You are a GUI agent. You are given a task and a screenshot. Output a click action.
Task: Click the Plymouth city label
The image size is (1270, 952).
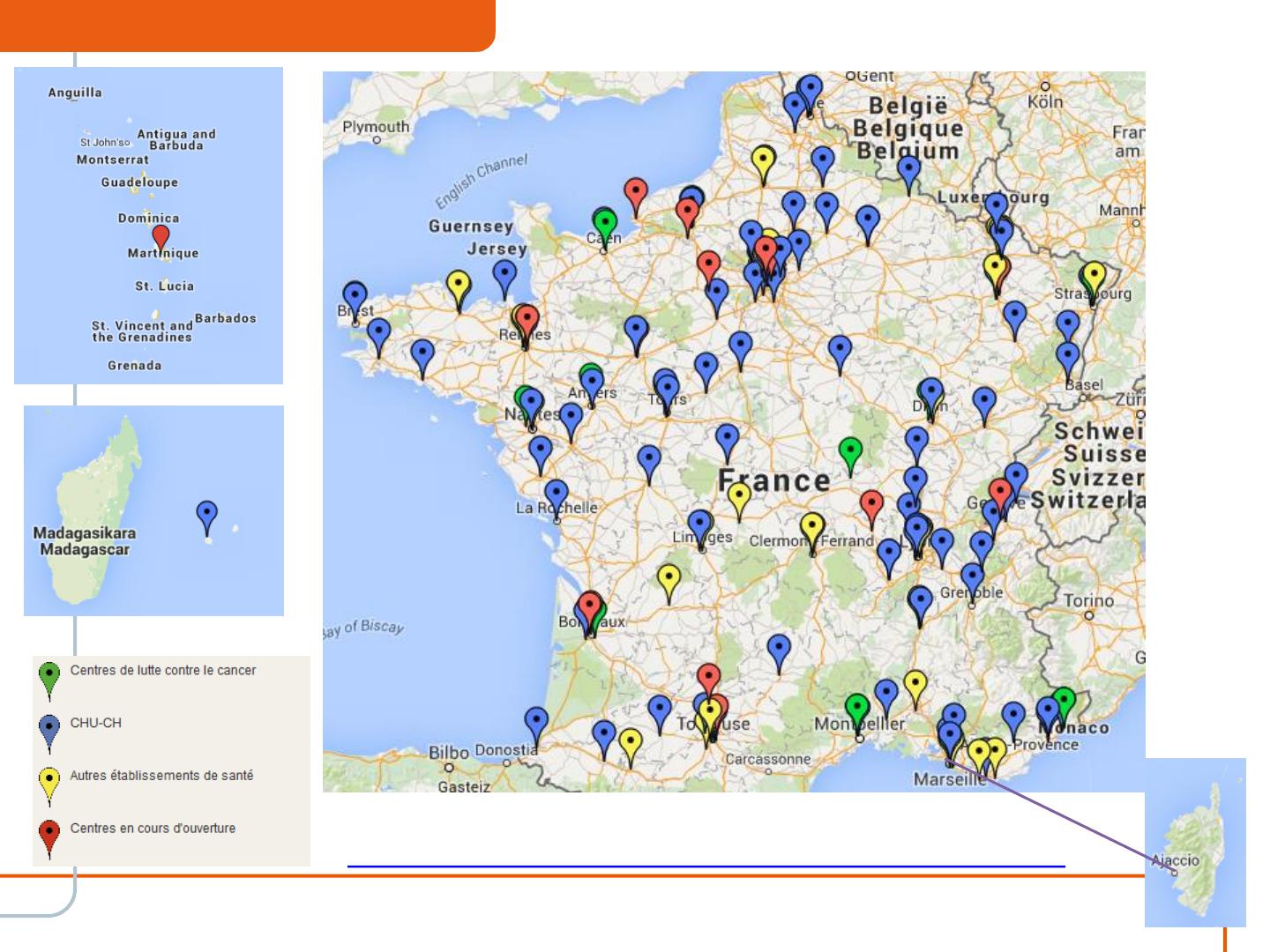[x=376, y=127]
